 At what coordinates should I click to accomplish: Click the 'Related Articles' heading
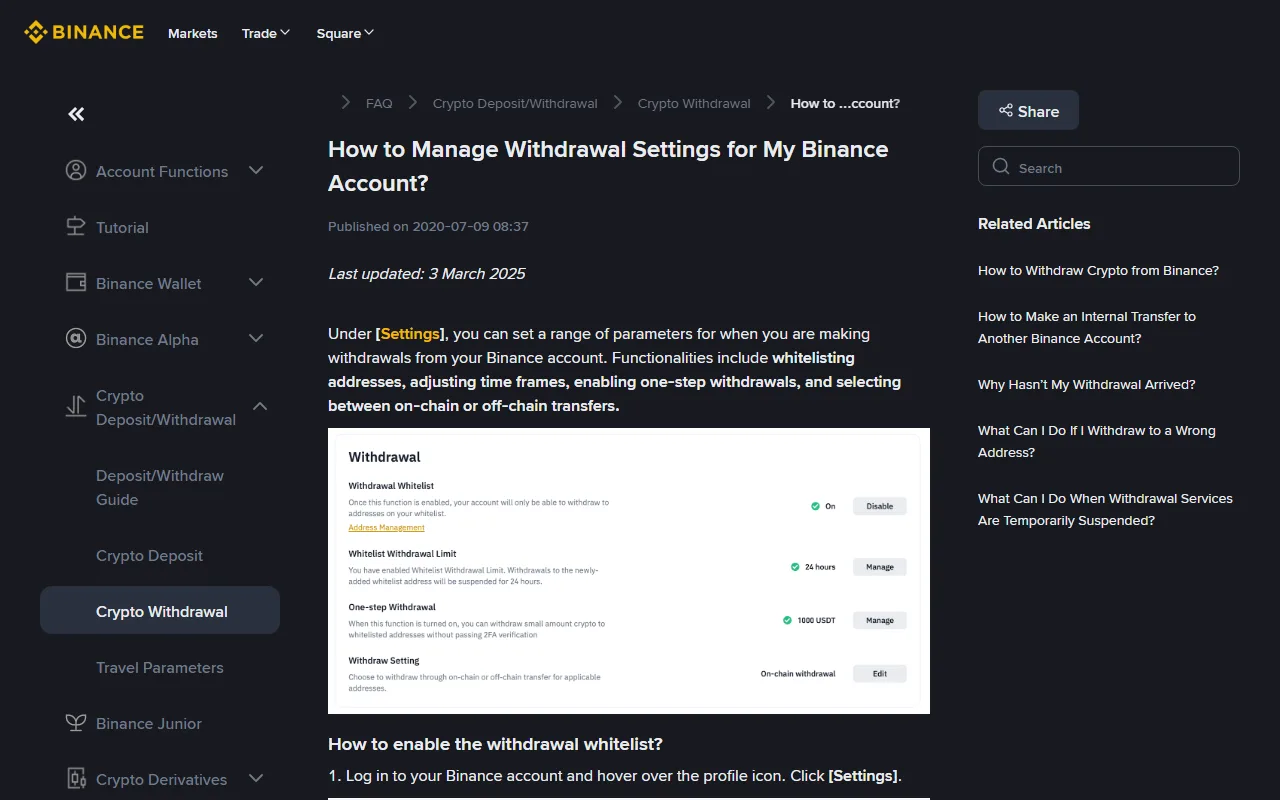coord(1034,223)
